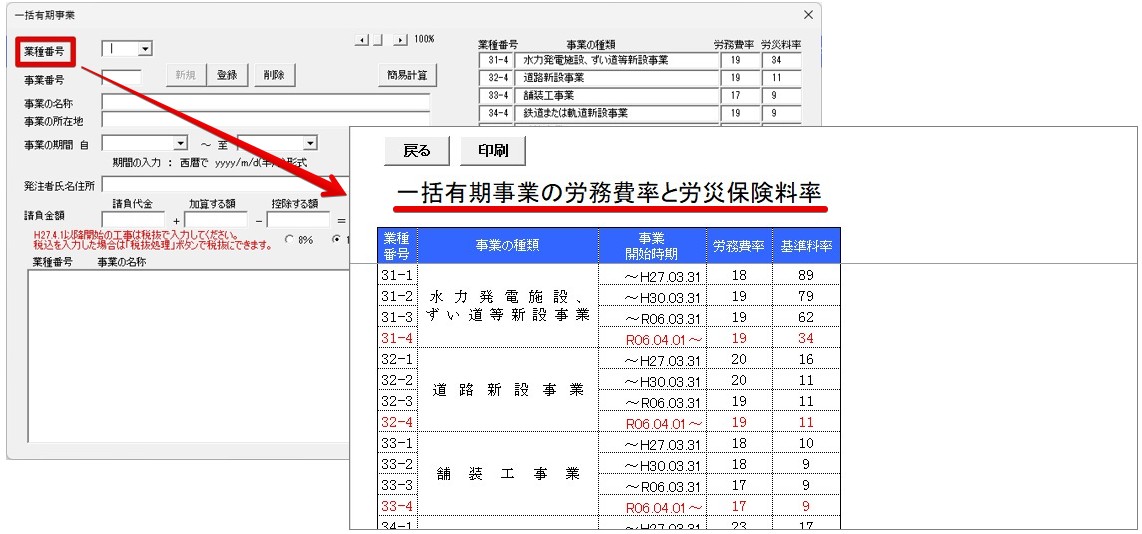1142x534 pixels.
Task: Click the 34-4 code cell in the dialog list
Action: [497, 113]
